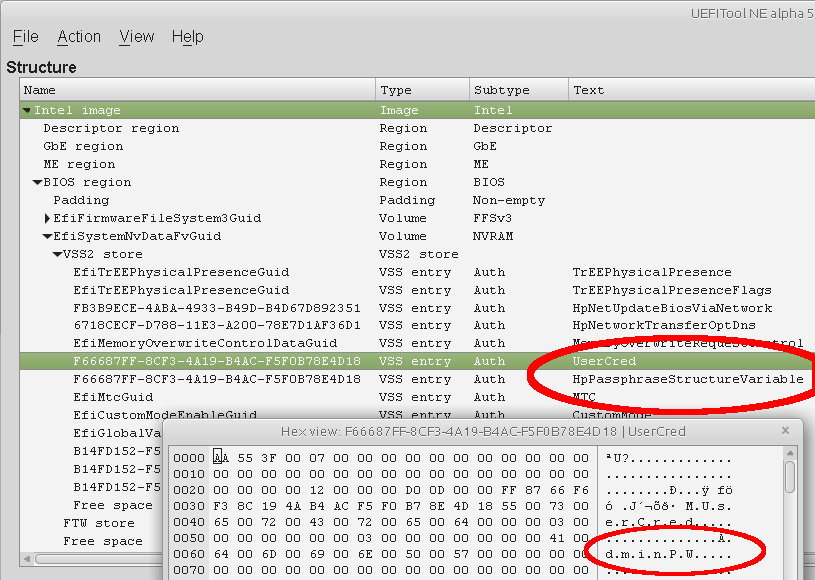
Task: Click the first byte AA in hex view
Action: pyautogui.click(x=221, y=458)
